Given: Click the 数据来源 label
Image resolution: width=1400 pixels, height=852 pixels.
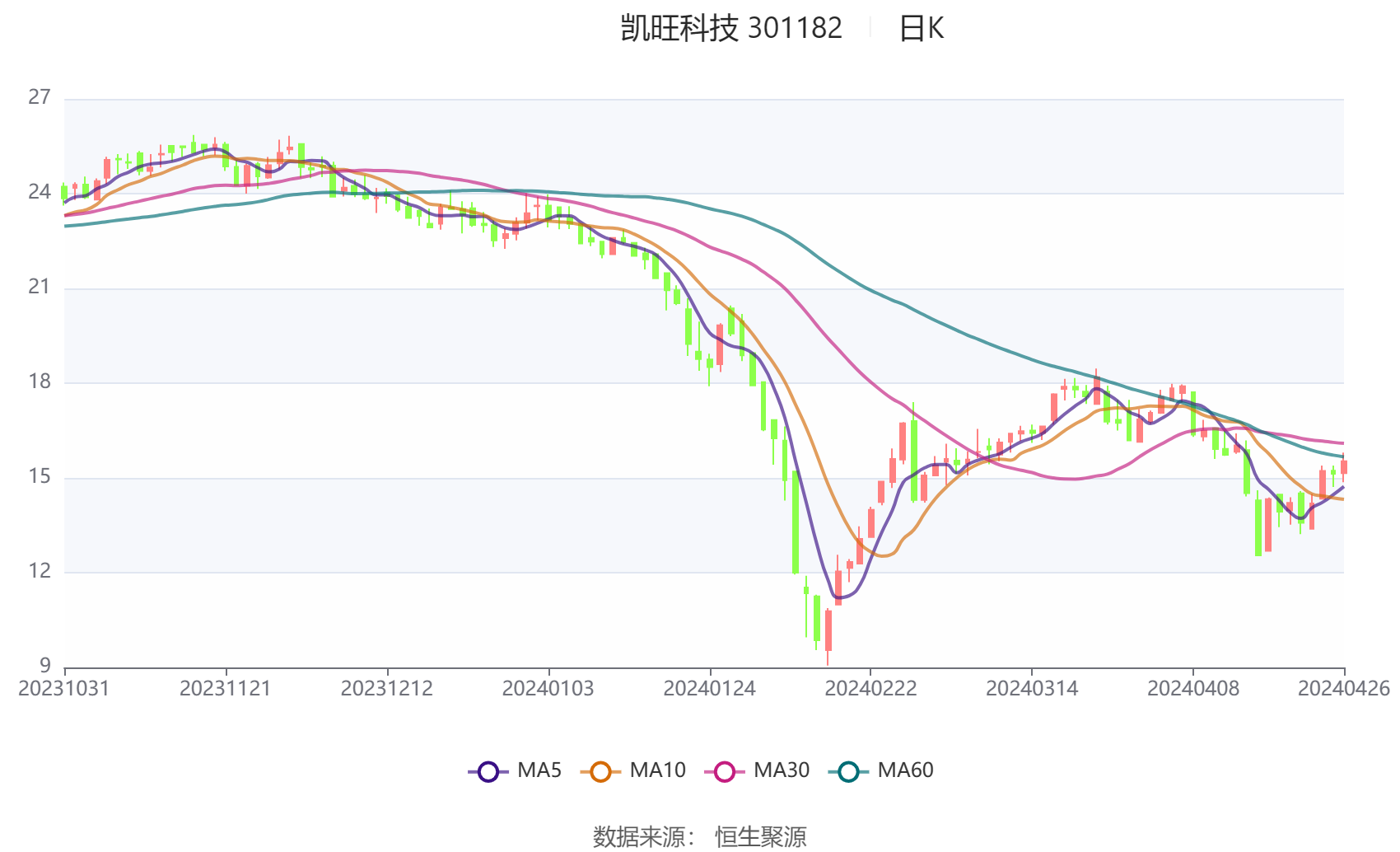Looking at the screenshot, I should (639, 836).
